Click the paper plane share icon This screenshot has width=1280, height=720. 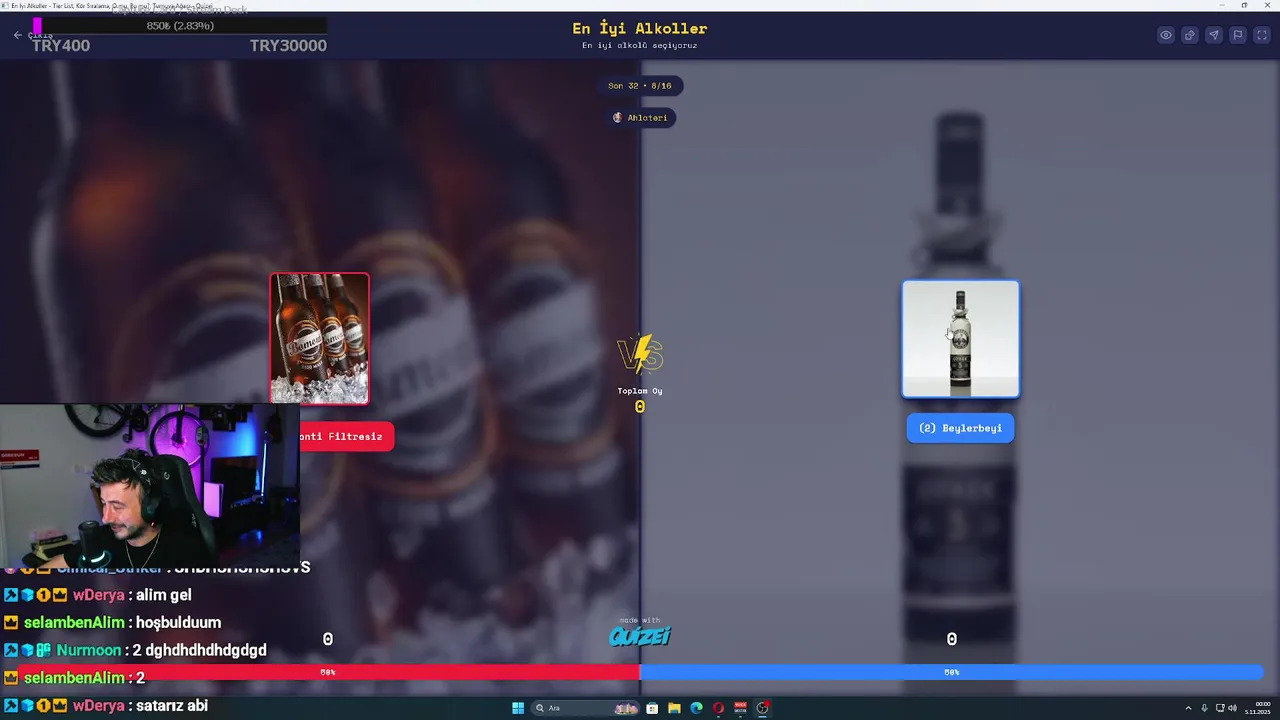[1214, 35]
